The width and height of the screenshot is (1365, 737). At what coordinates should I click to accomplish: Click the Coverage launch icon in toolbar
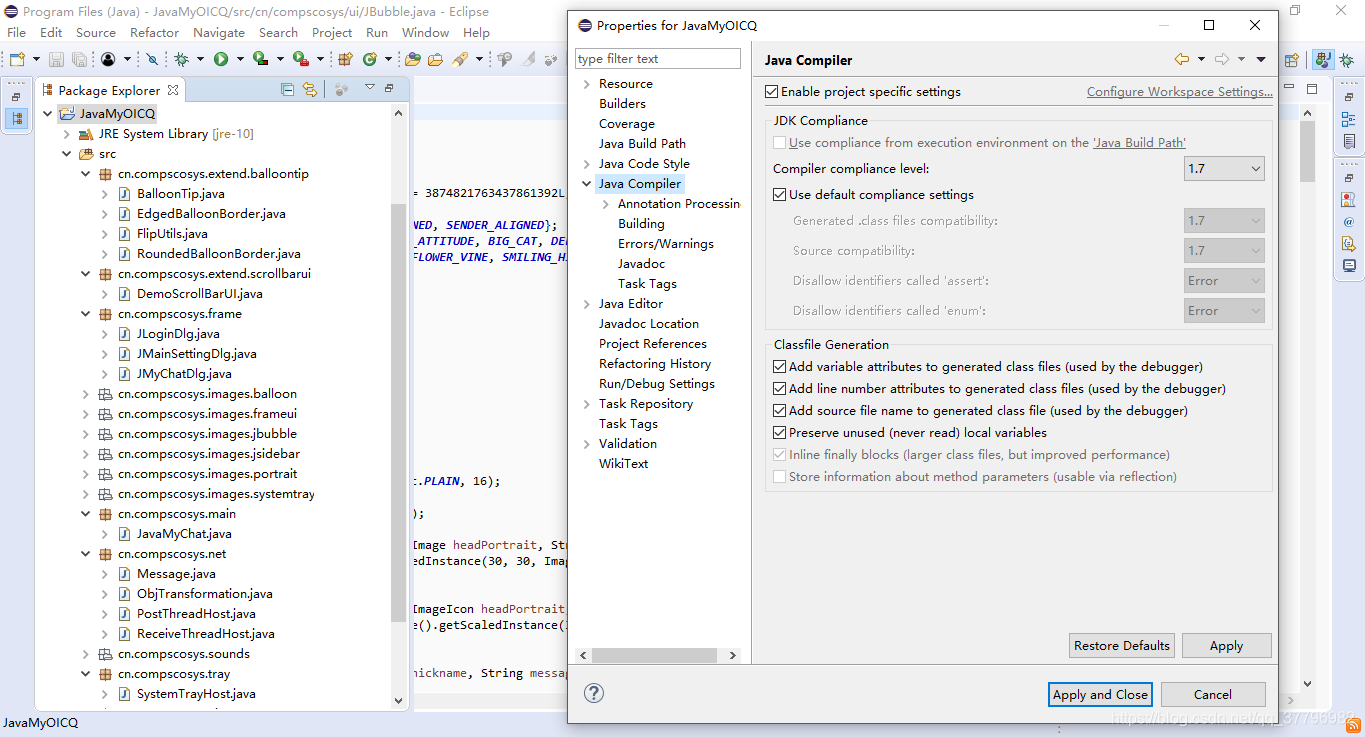pyautogui.click(x=260, y=60)
